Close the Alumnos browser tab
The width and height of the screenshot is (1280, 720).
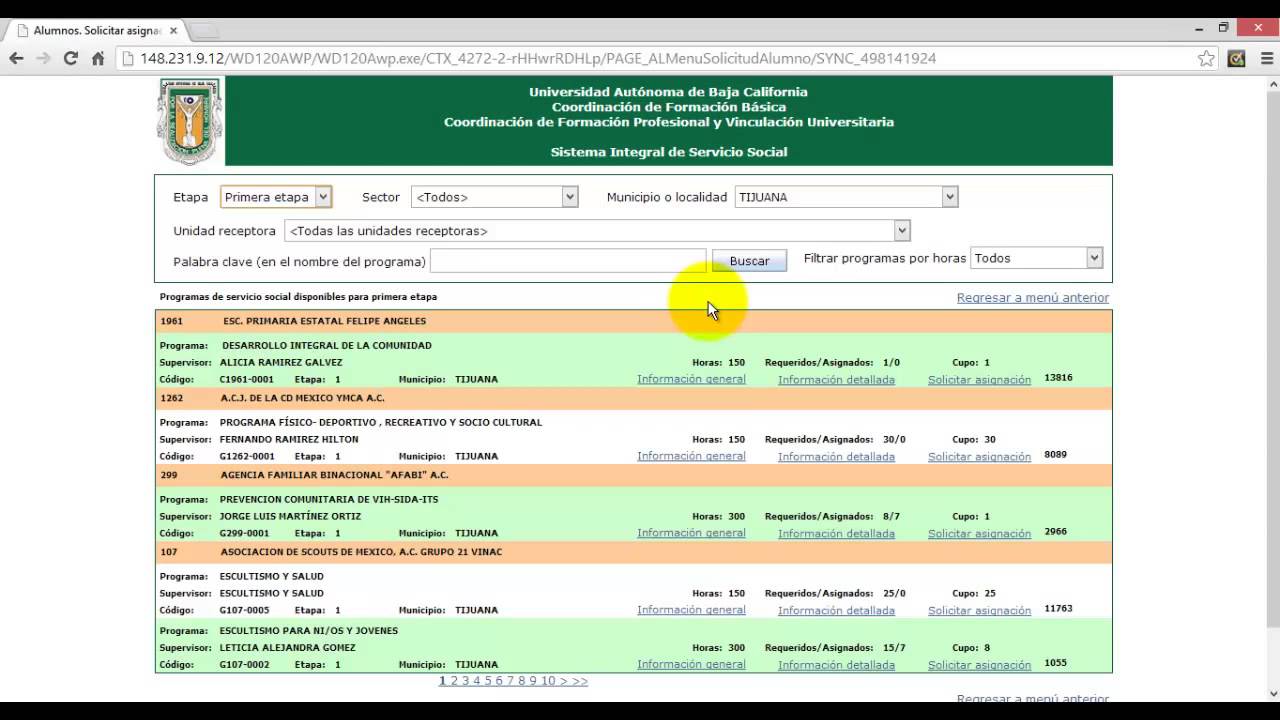point(173,30)
